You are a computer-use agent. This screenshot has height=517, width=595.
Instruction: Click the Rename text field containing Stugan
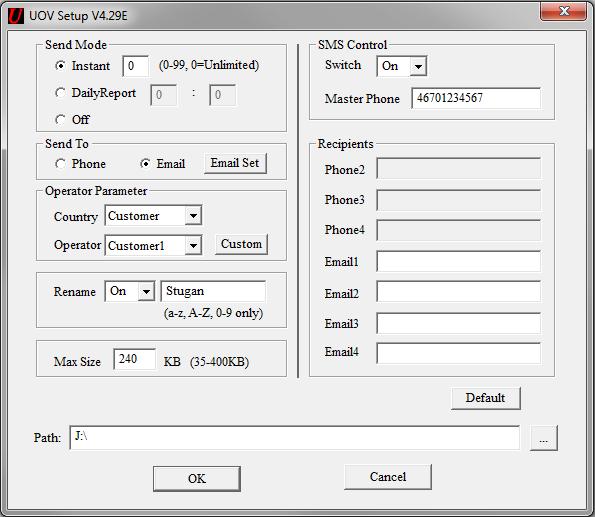pos(213,291)
